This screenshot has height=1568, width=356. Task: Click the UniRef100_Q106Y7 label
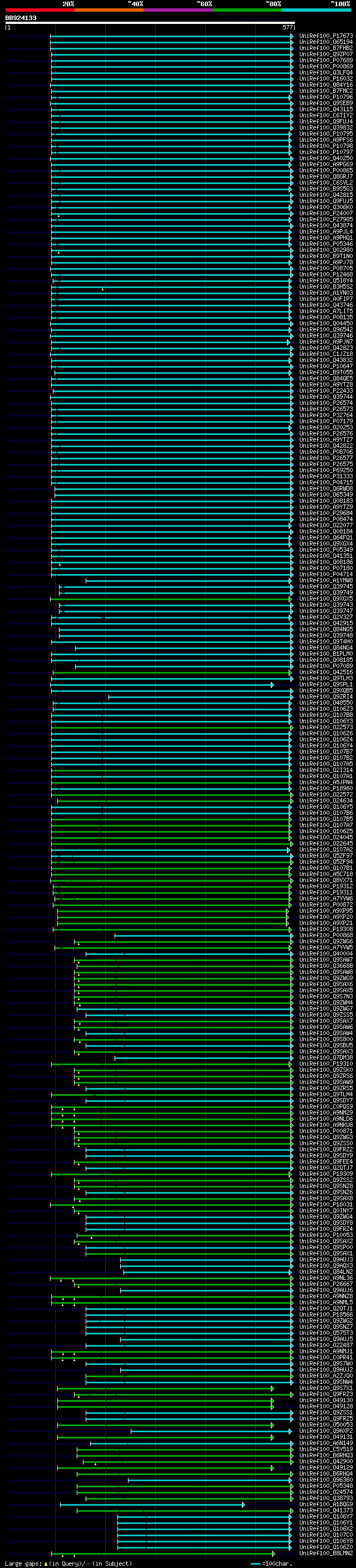326,1516
